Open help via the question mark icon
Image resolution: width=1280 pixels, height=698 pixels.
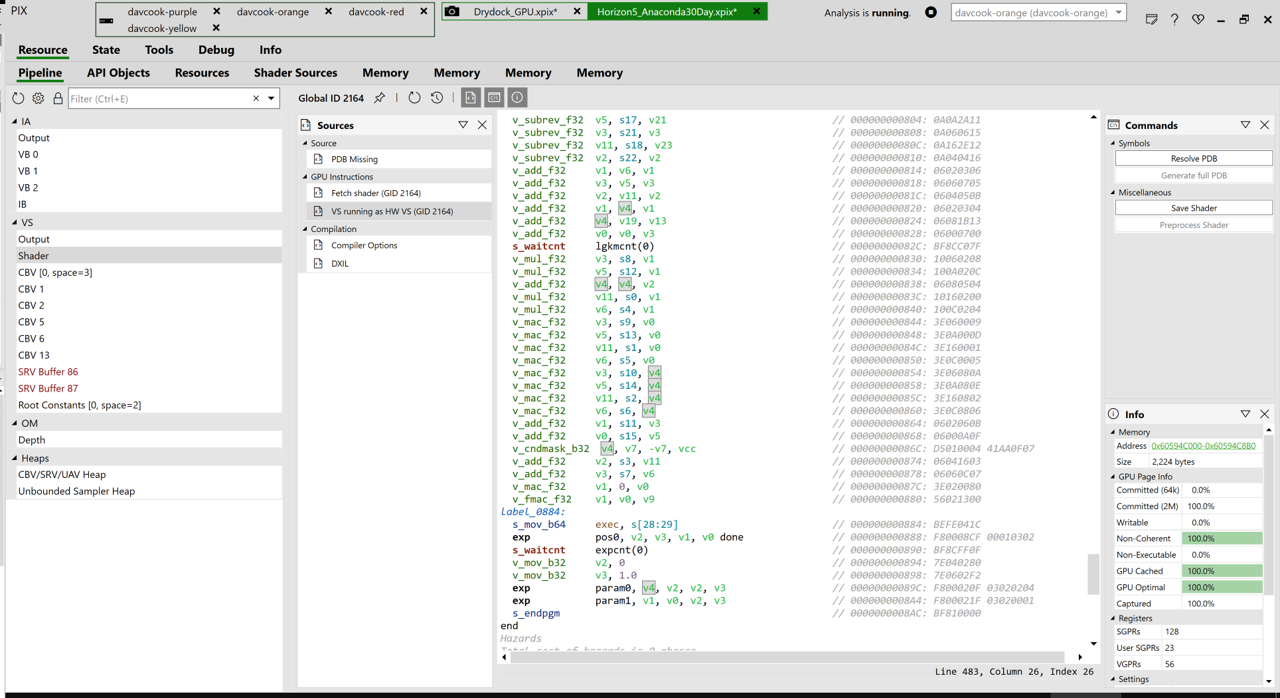coord(1175,19)
